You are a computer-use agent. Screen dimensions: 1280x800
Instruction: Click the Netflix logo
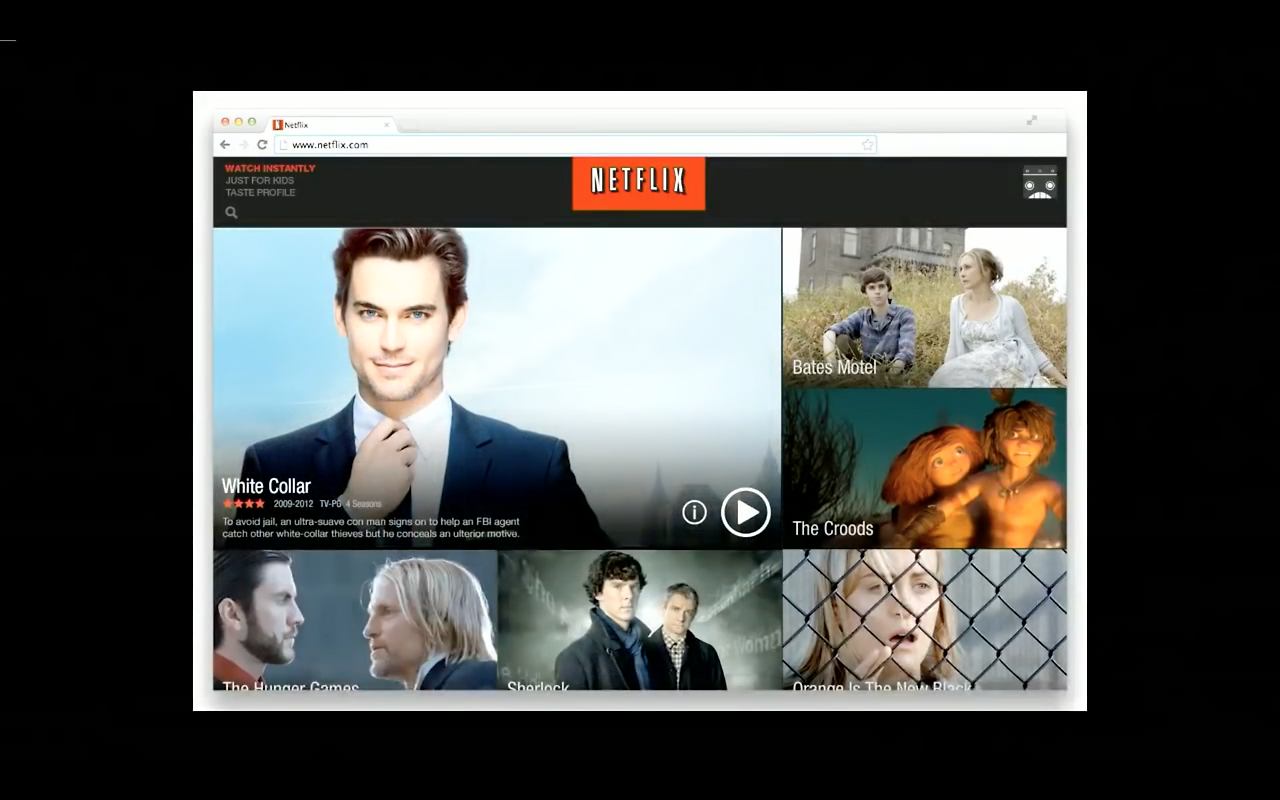638,183
